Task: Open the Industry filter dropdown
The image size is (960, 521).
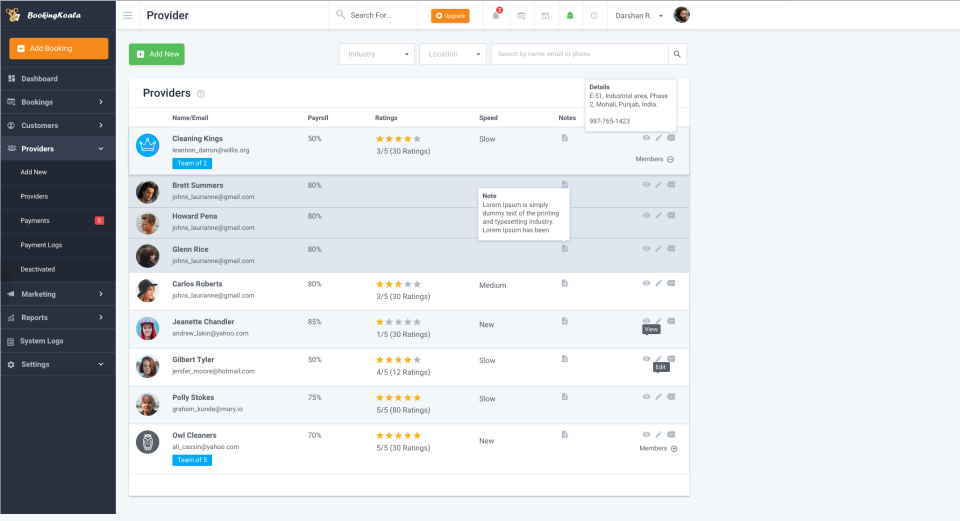Action: (377, 54)
